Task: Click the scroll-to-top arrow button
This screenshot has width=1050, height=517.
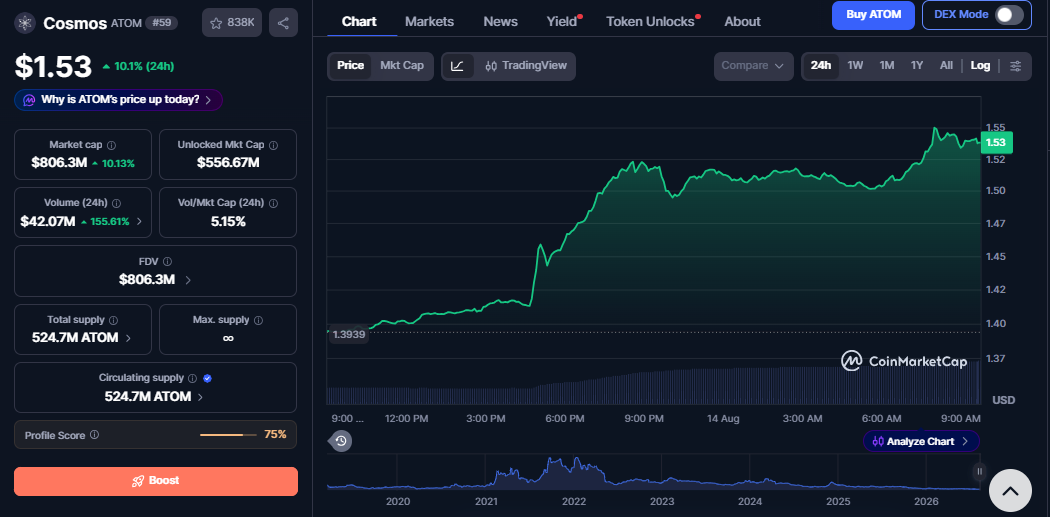Action: (1010, 491)
